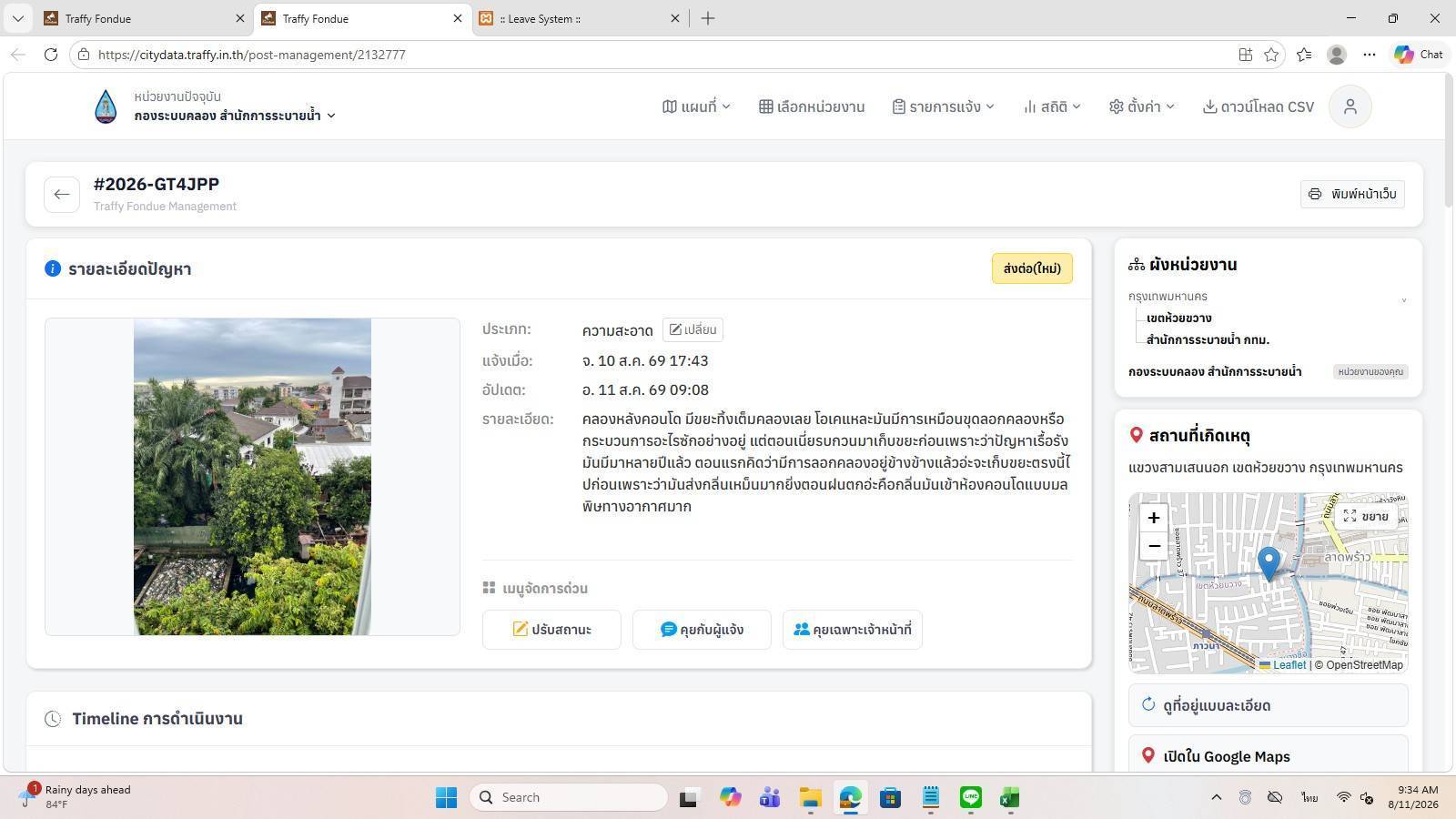Open Microsoft Edge taskbar icon
Viewport: 1456px width, 819px height.
850,798
